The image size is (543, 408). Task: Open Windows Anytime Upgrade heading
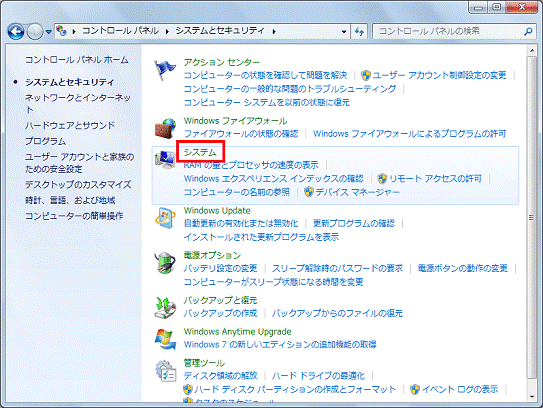(238, 331)
